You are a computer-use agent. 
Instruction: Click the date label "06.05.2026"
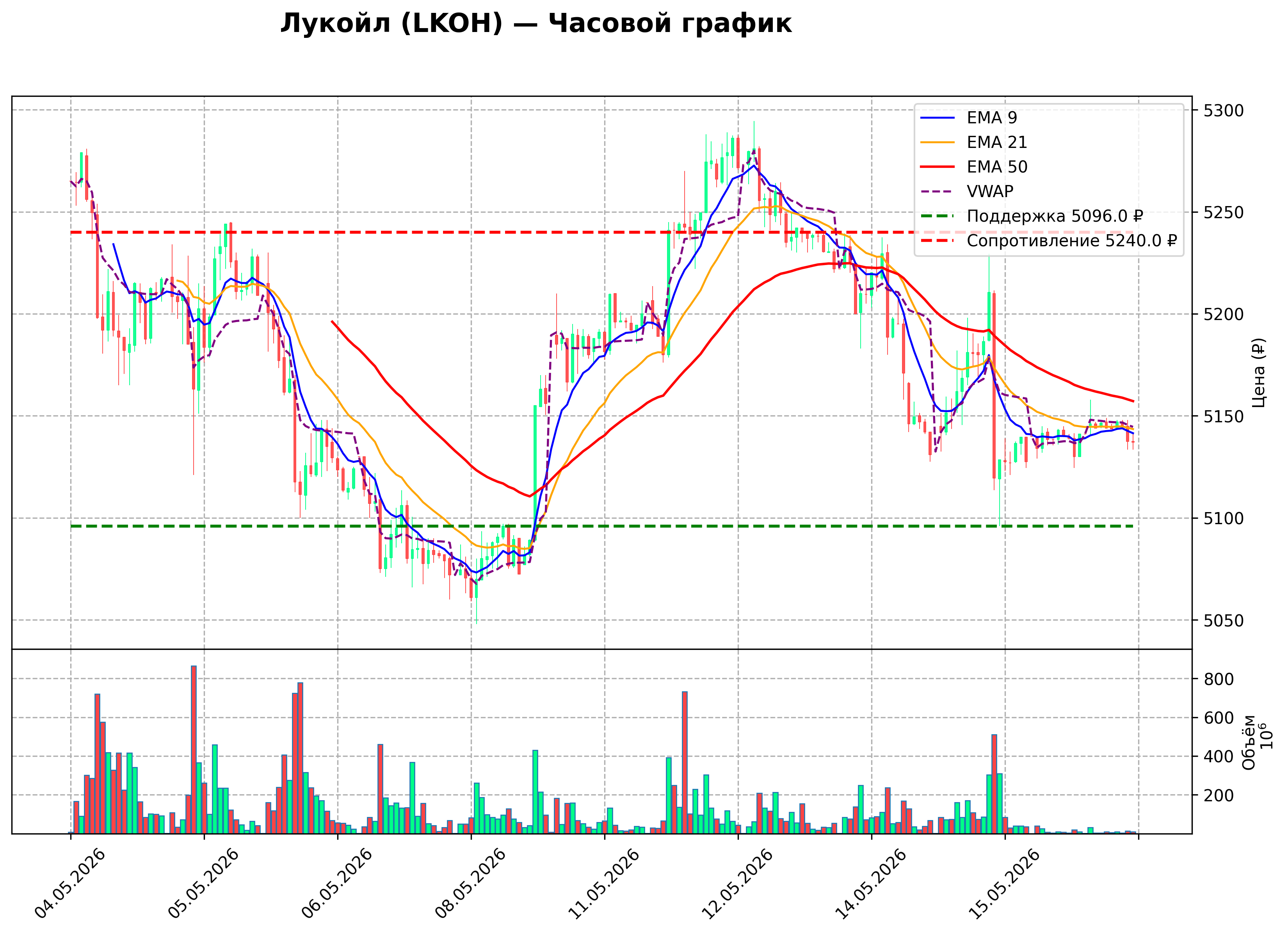(337, 884)
